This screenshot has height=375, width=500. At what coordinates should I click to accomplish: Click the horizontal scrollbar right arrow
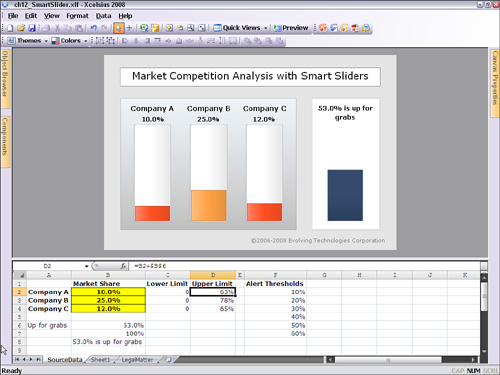click(473, 360)
